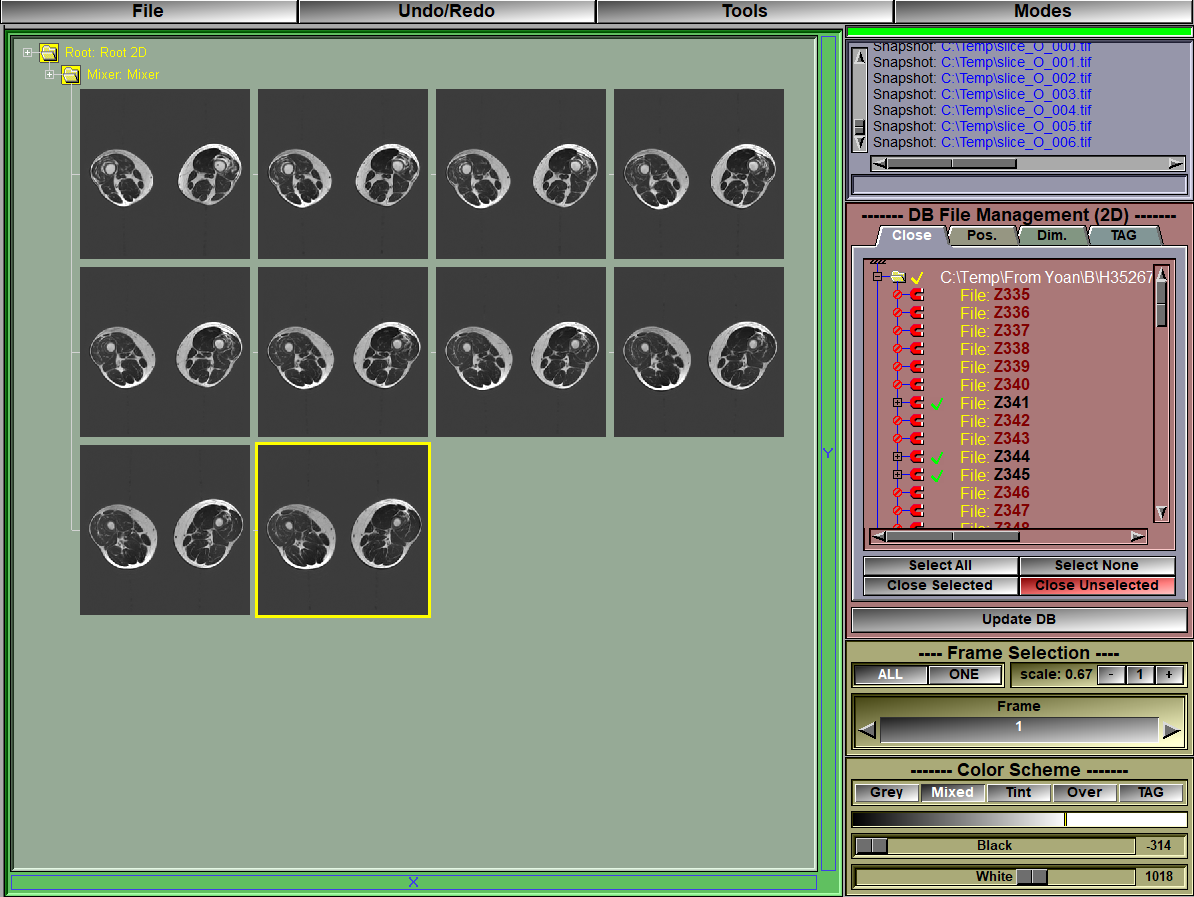The width and height of the screenshot is (1194, 897).
Task: Click the Close Selected button
Action: tap(940, 586)
